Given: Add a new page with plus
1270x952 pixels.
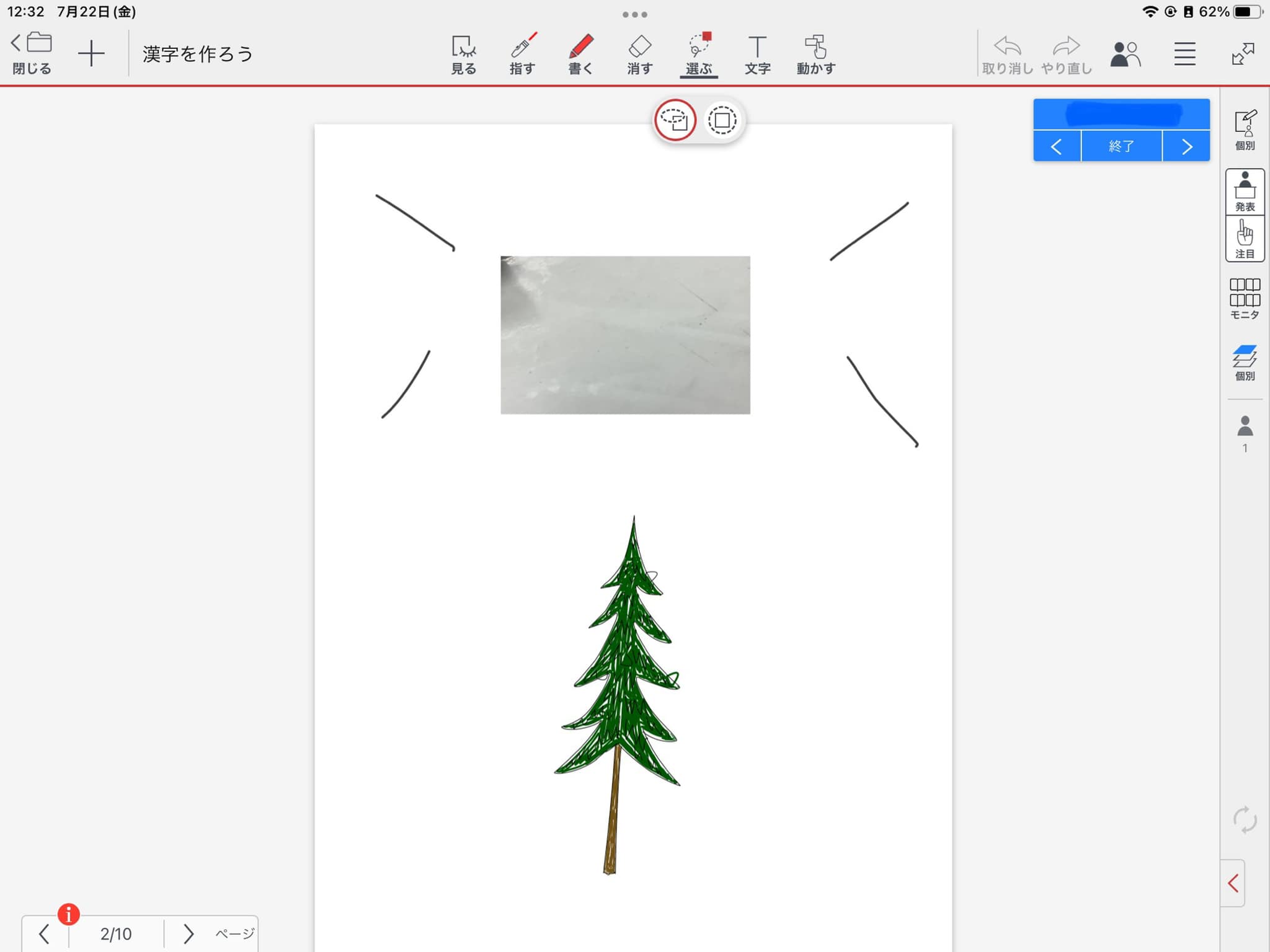Looking at the screenshot, I should coord(91,53).
